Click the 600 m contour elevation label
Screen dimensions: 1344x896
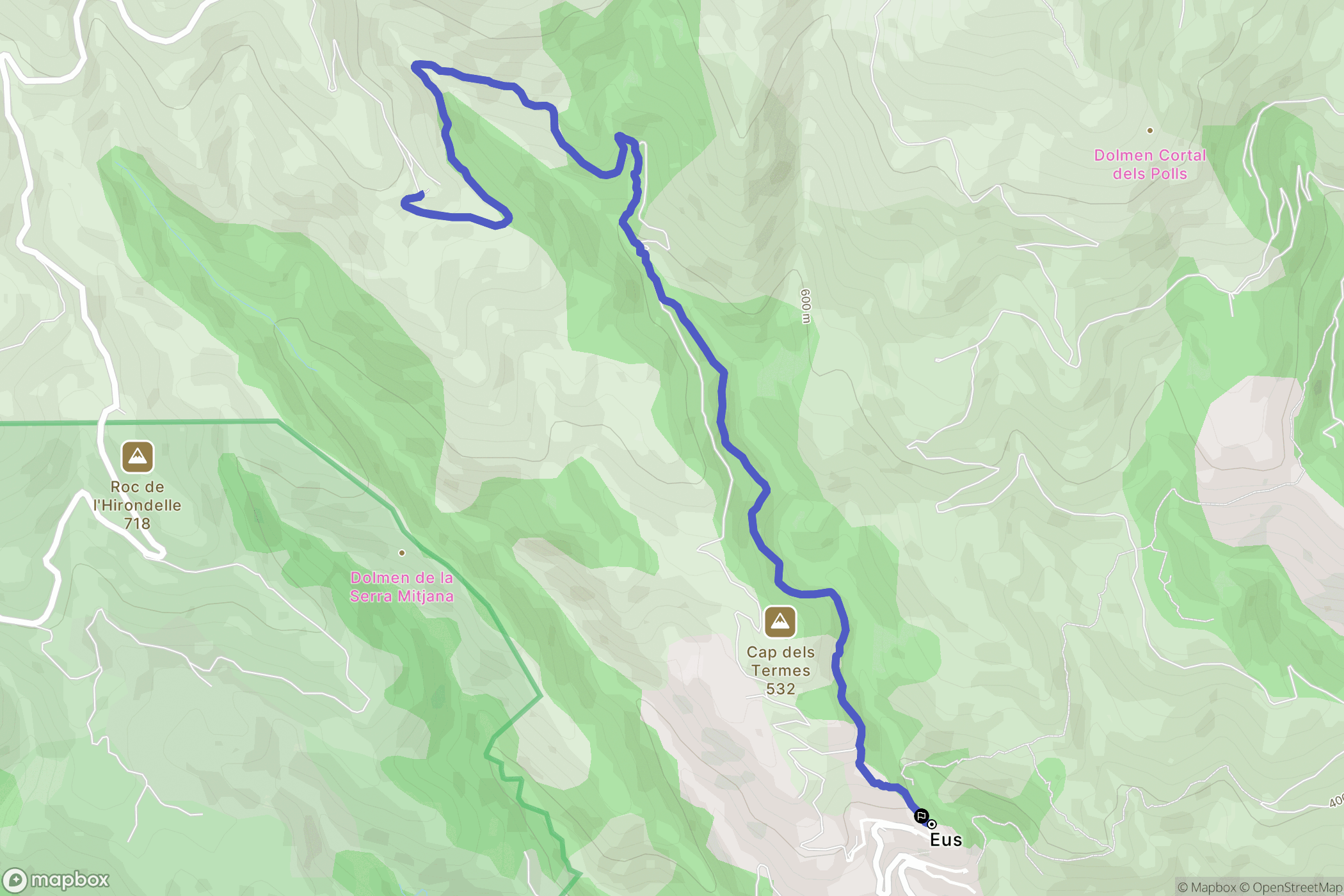806,306
